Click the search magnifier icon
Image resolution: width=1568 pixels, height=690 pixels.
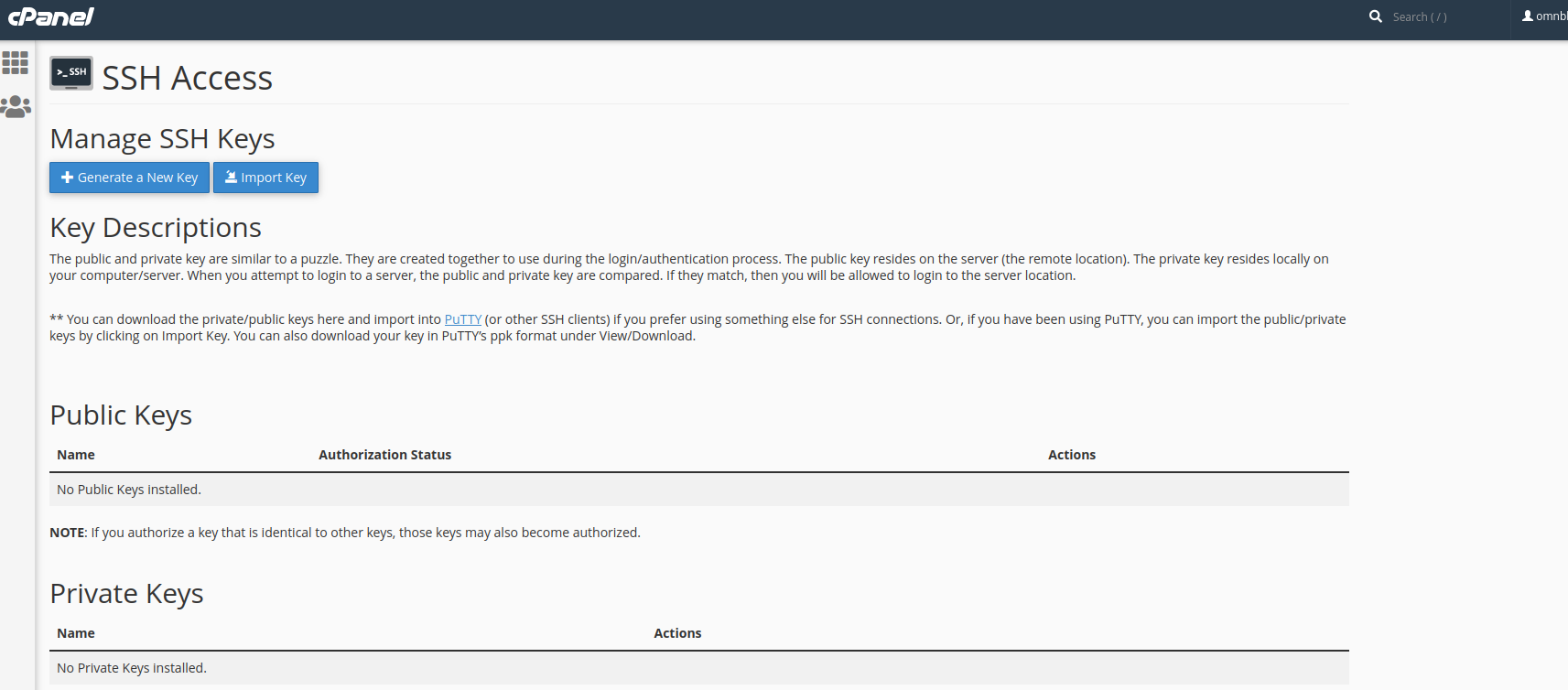click(x=1375, y=16)
